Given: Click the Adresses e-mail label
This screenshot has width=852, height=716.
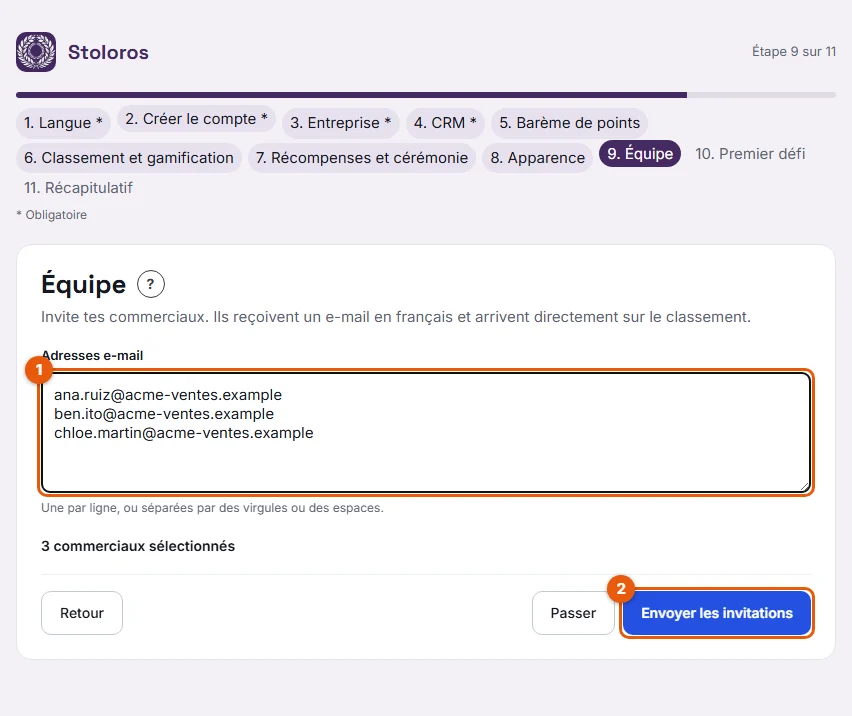Looking at the screenshot, I should 92,356.
